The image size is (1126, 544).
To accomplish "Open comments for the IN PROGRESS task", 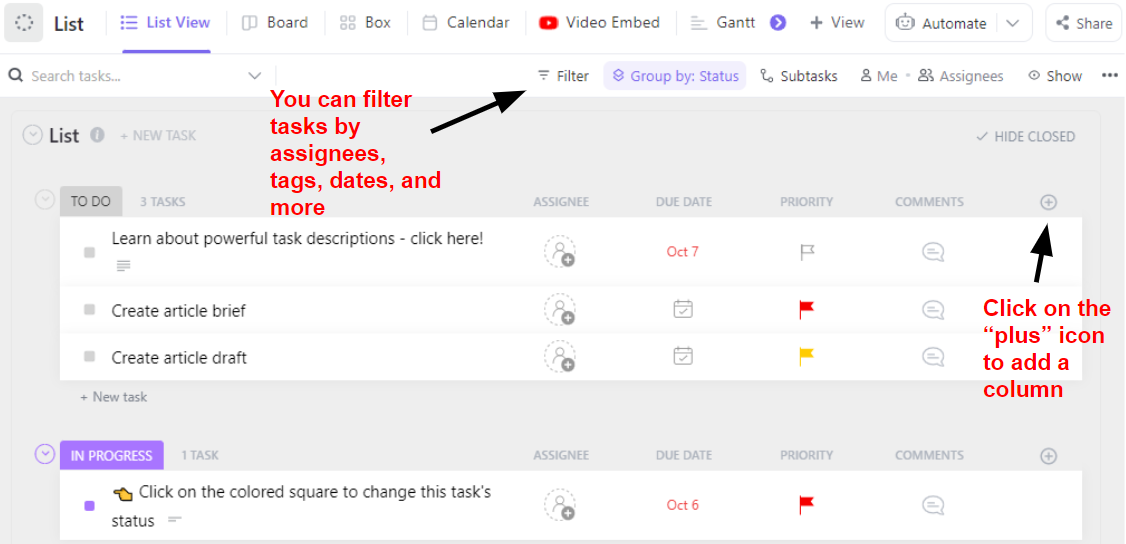I will point(933,505).
